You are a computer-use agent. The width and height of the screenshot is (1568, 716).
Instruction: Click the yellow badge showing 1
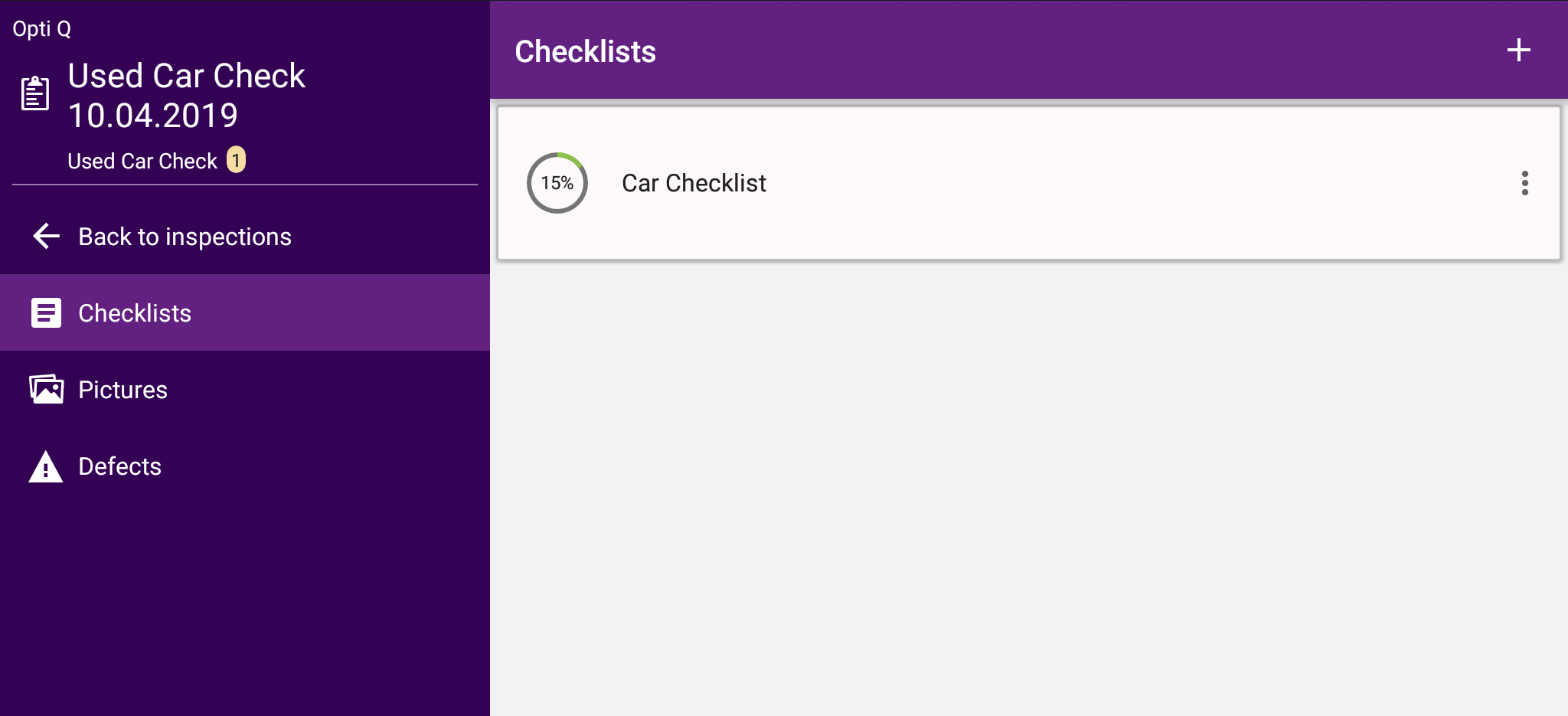[236, 160]
